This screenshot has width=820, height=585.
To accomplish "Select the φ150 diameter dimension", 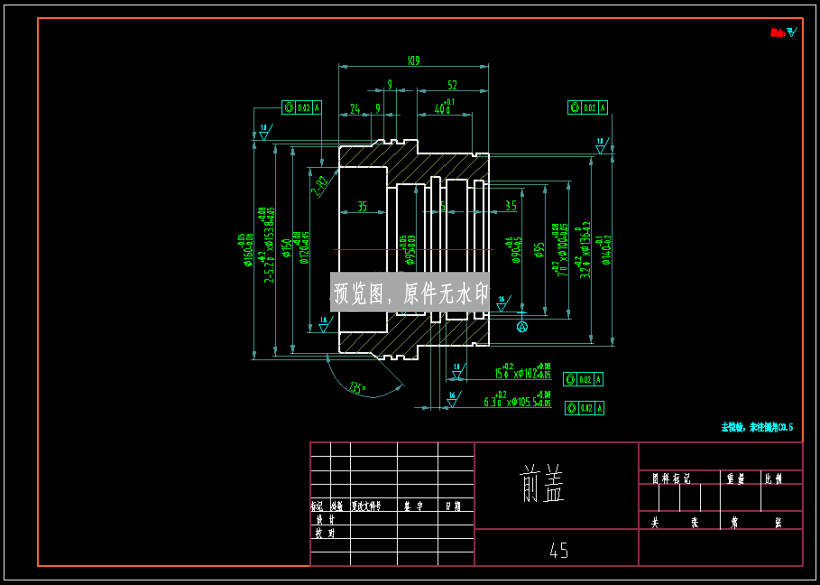I will click(x=287, y=249).
